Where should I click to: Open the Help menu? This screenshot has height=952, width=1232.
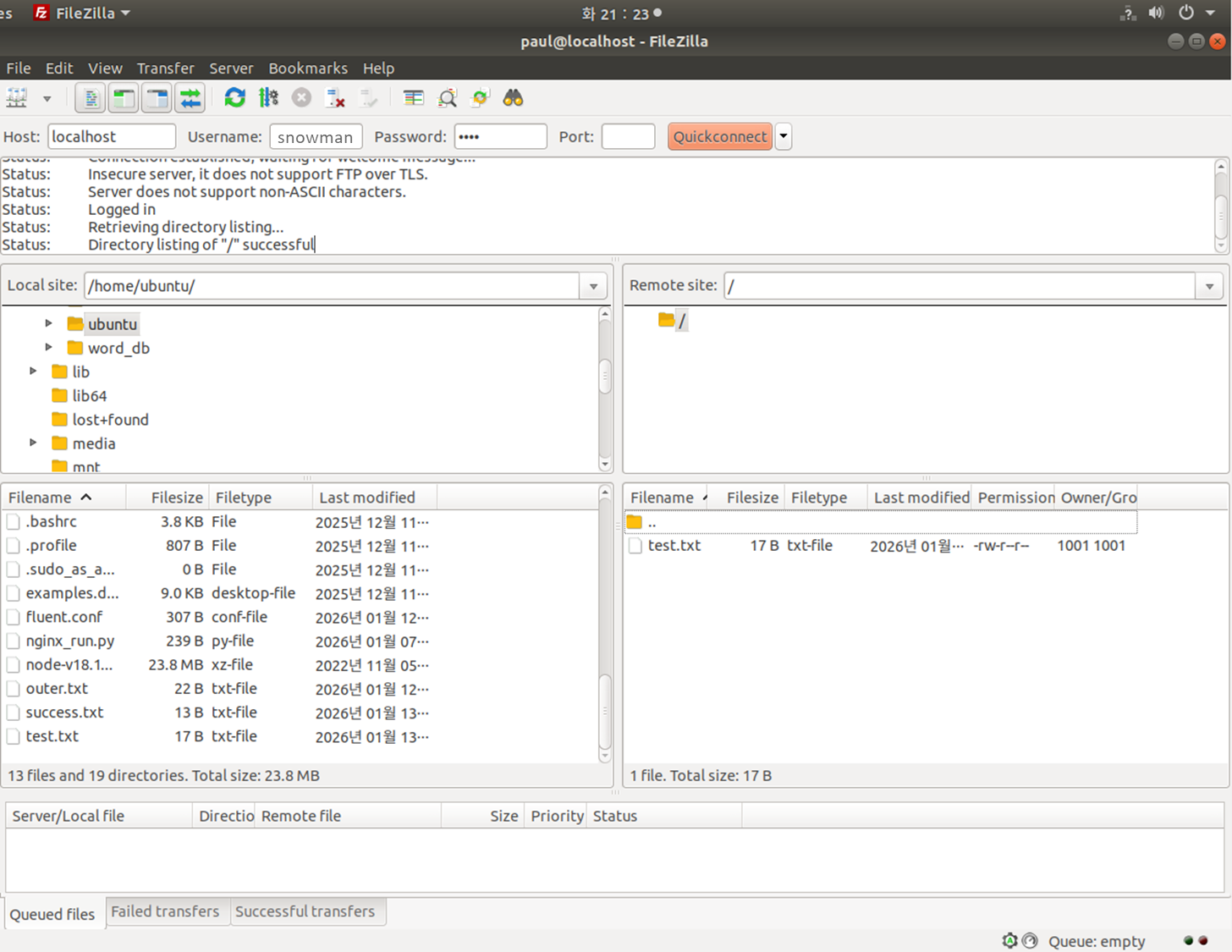[x=378, y=69]
